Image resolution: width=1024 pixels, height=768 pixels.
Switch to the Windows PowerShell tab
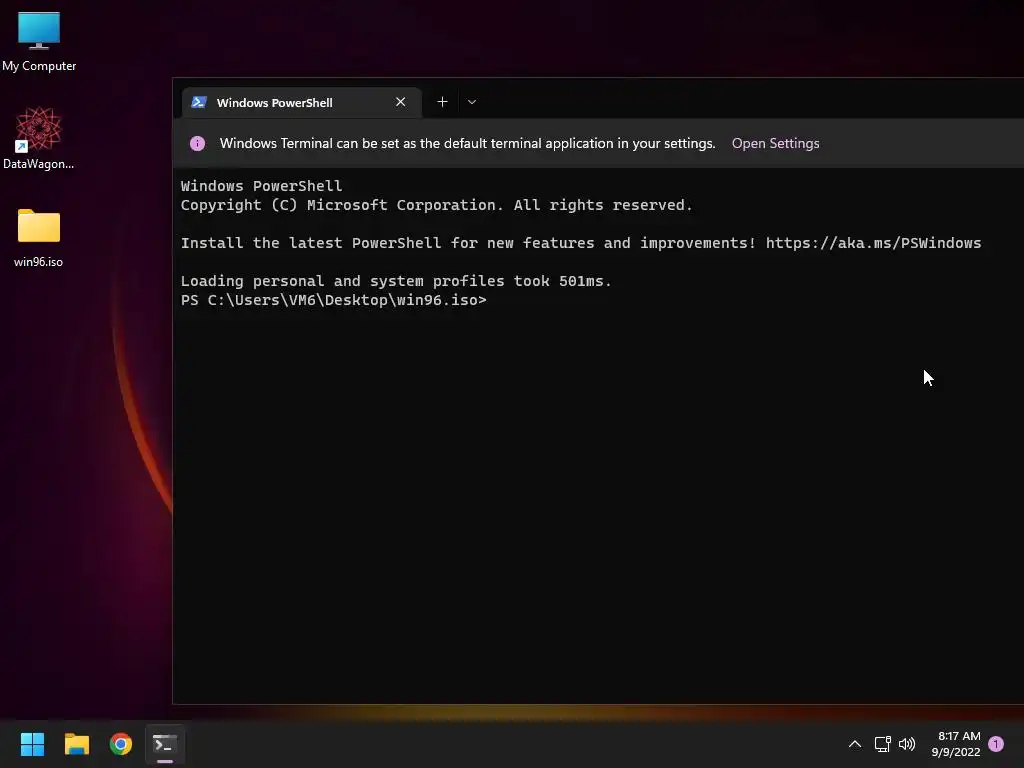click(302, 103)
